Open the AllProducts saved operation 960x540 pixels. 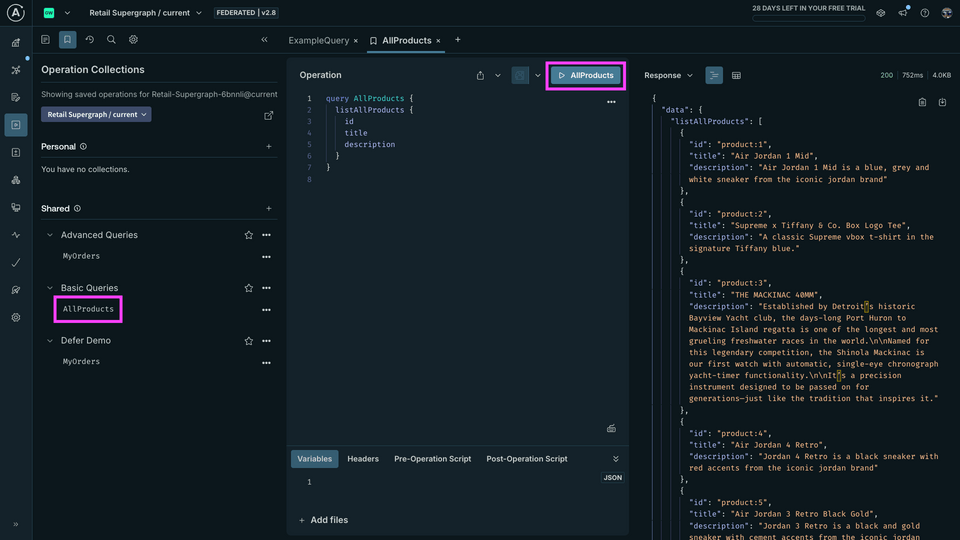pyautogui.click(x=88, y=309)
